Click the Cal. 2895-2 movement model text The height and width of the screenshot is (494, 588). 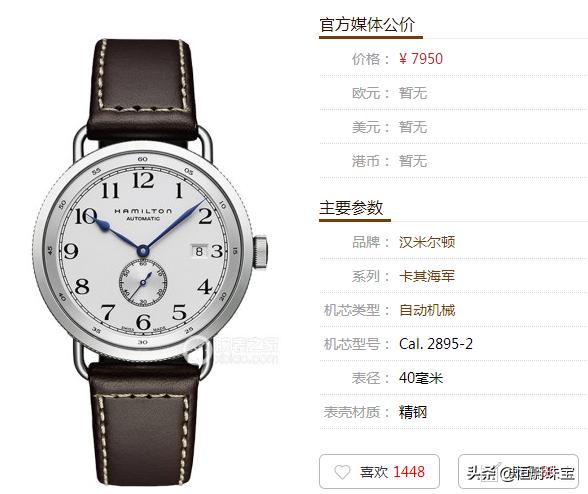click(436, 344)
